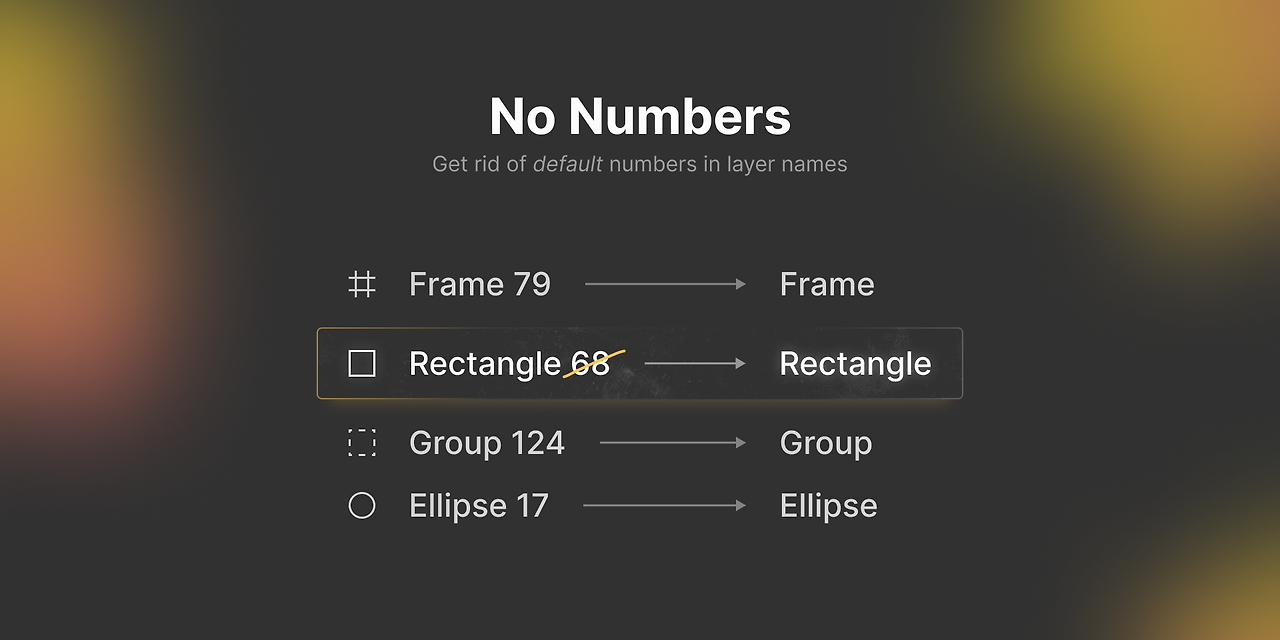Screen dimensions: 1280x640
Task: Click the arrow after Rectangle 68
Action: (695, 364)
